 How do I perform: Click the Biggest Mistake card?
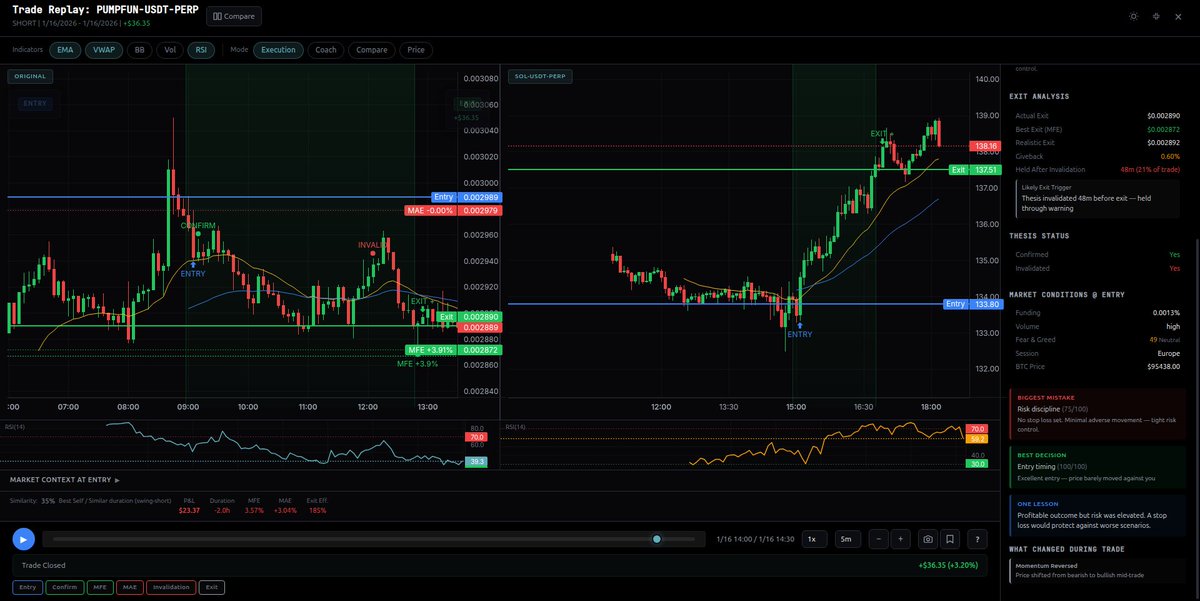[1097, 415]
